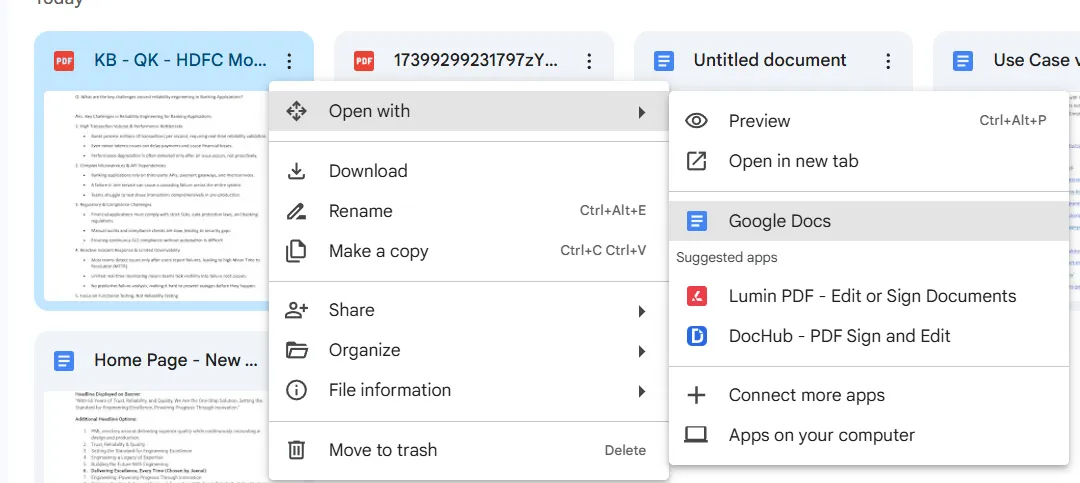Click the PDF icon of KB - QK - HDFC file
The width and height of the screenshot is (1080, 483).
point(64,61)
